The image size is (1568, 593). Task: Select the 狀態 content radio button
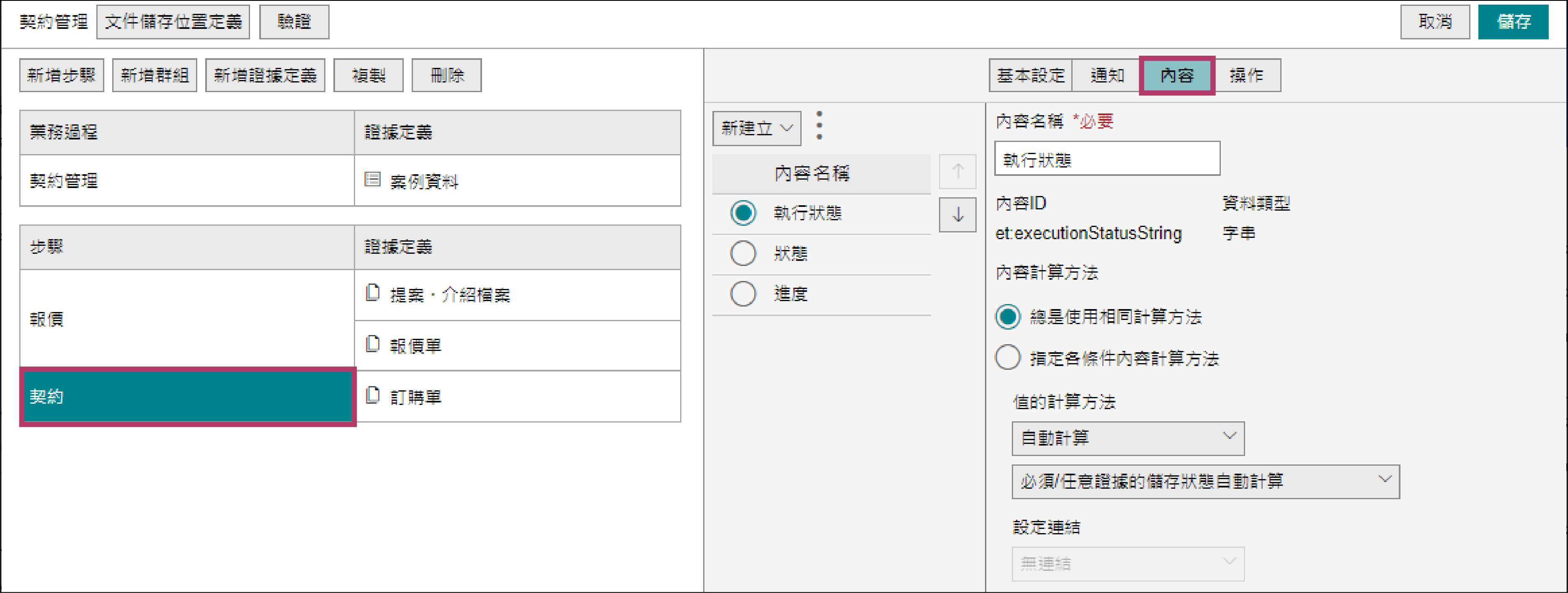(x=743, y=253)
